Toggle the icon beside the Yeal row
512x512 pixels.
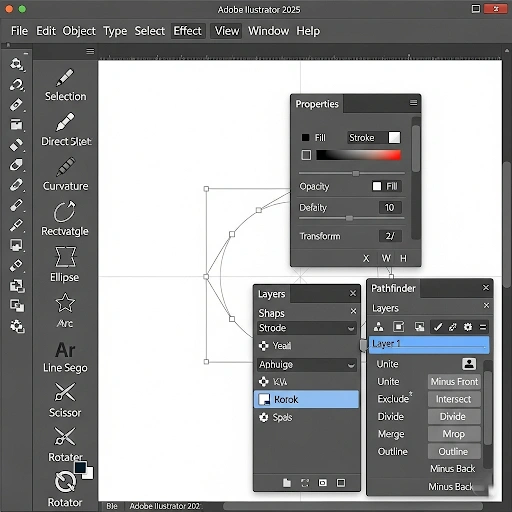coord(263,346)
